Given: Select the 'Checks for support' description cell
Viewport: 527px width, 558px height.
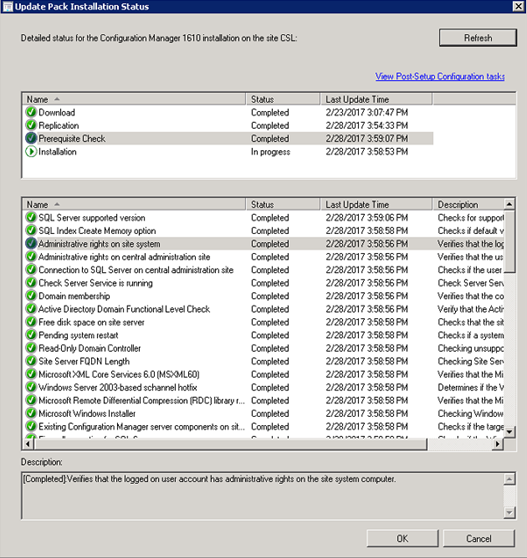Looking at the screenshot, I should 471,218.
